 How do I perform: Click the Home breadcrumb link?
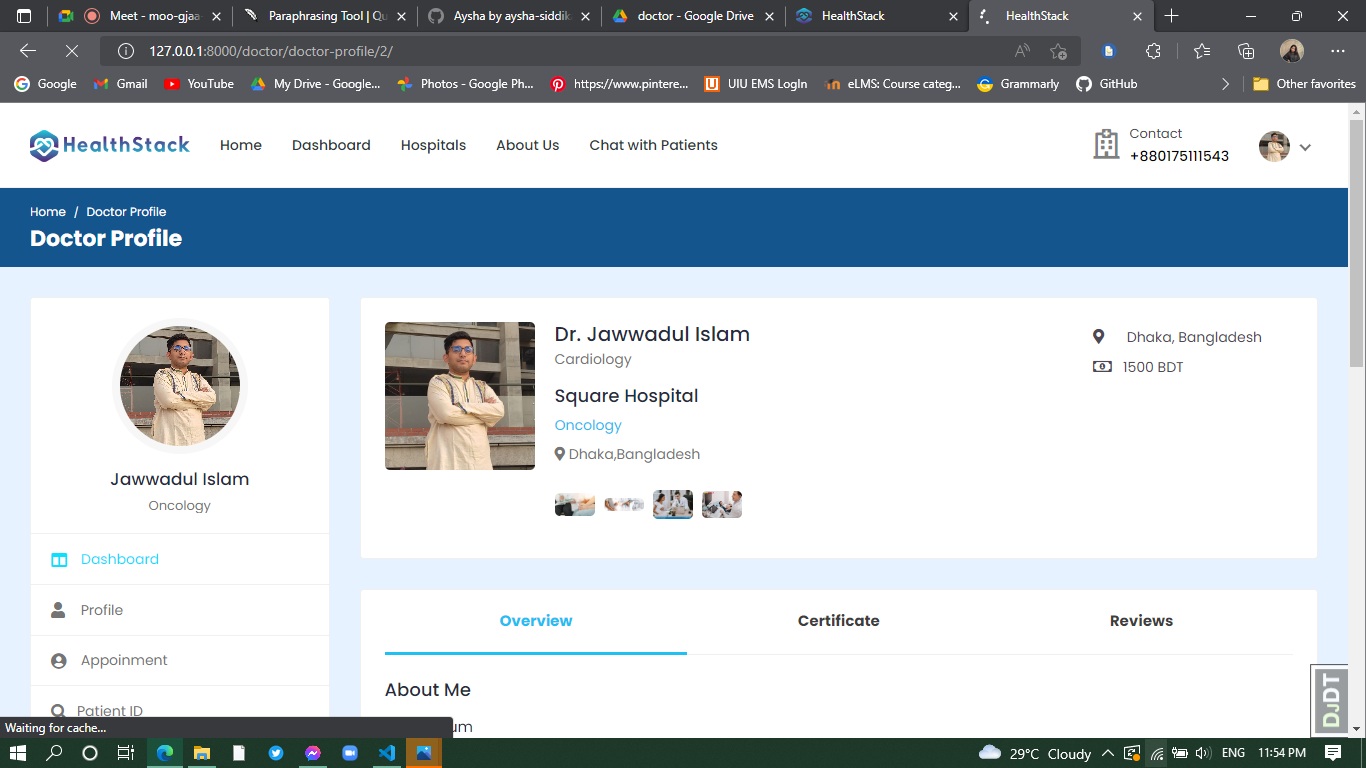tap(47, 211)
